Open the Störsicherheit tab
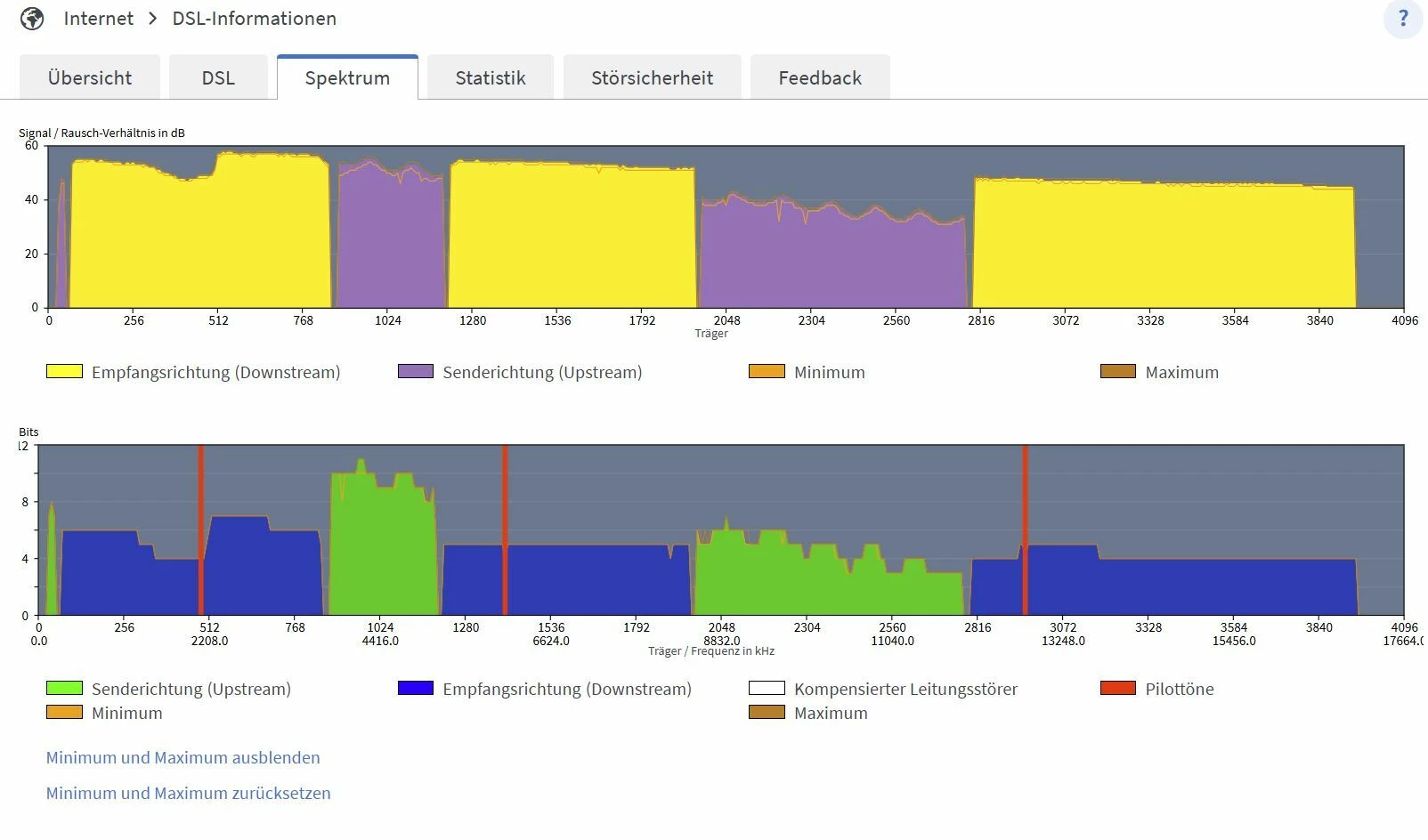This screenshot has height=840, width=1428. [x=653, y=77]
